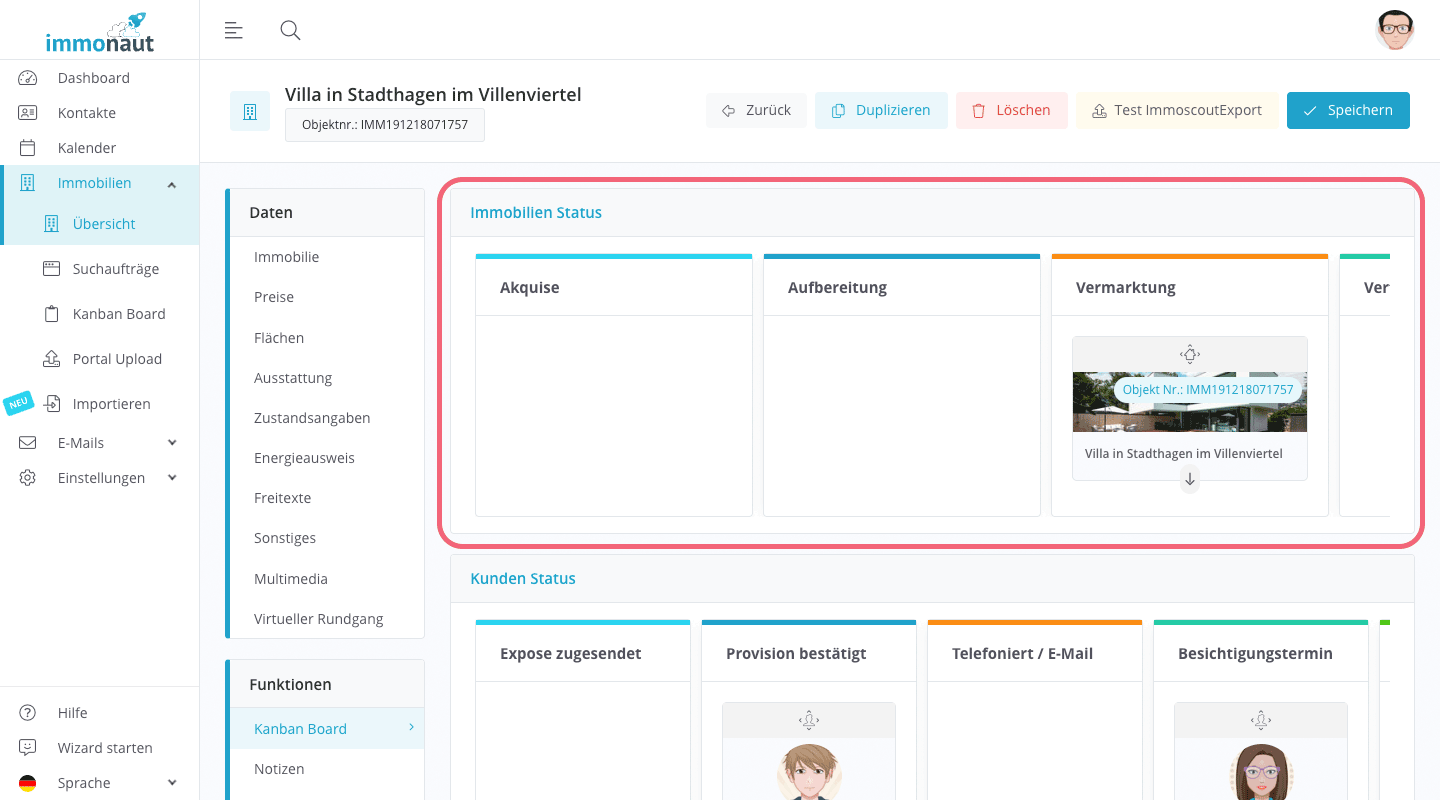Image resolution: width=1440 pixels, height=800 pixels.
Task: Click the Duplizieren button
Action: pyautogui.click(x=881, y=110)
